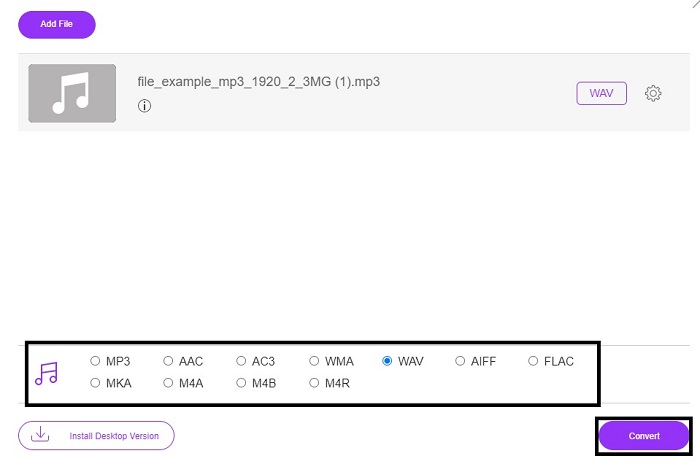Pick the WMA radio button

[314, 361]
